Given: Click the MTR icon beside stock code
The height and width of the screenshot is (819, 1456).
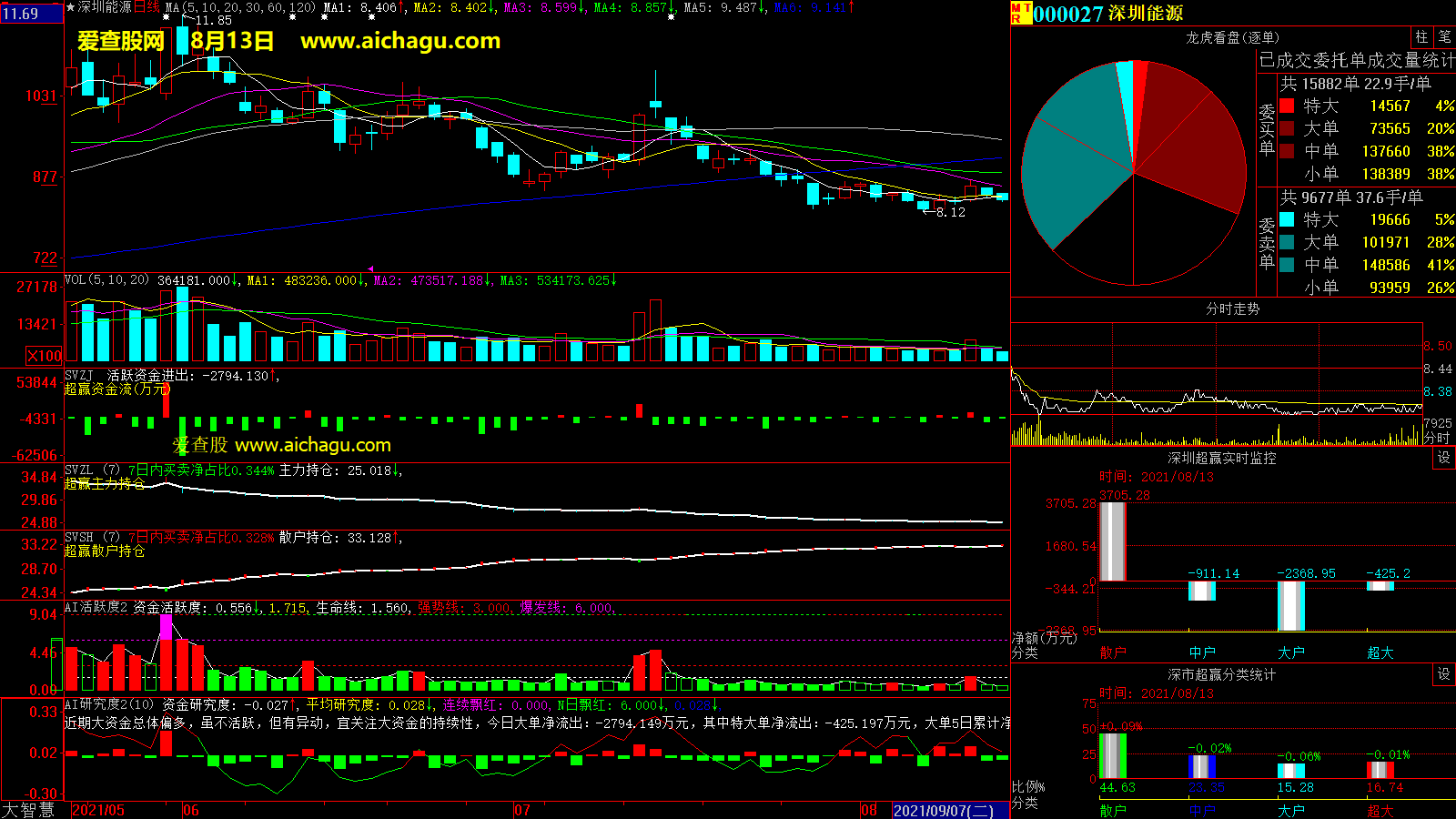Looking at the screenshot, I should 1020,13.
